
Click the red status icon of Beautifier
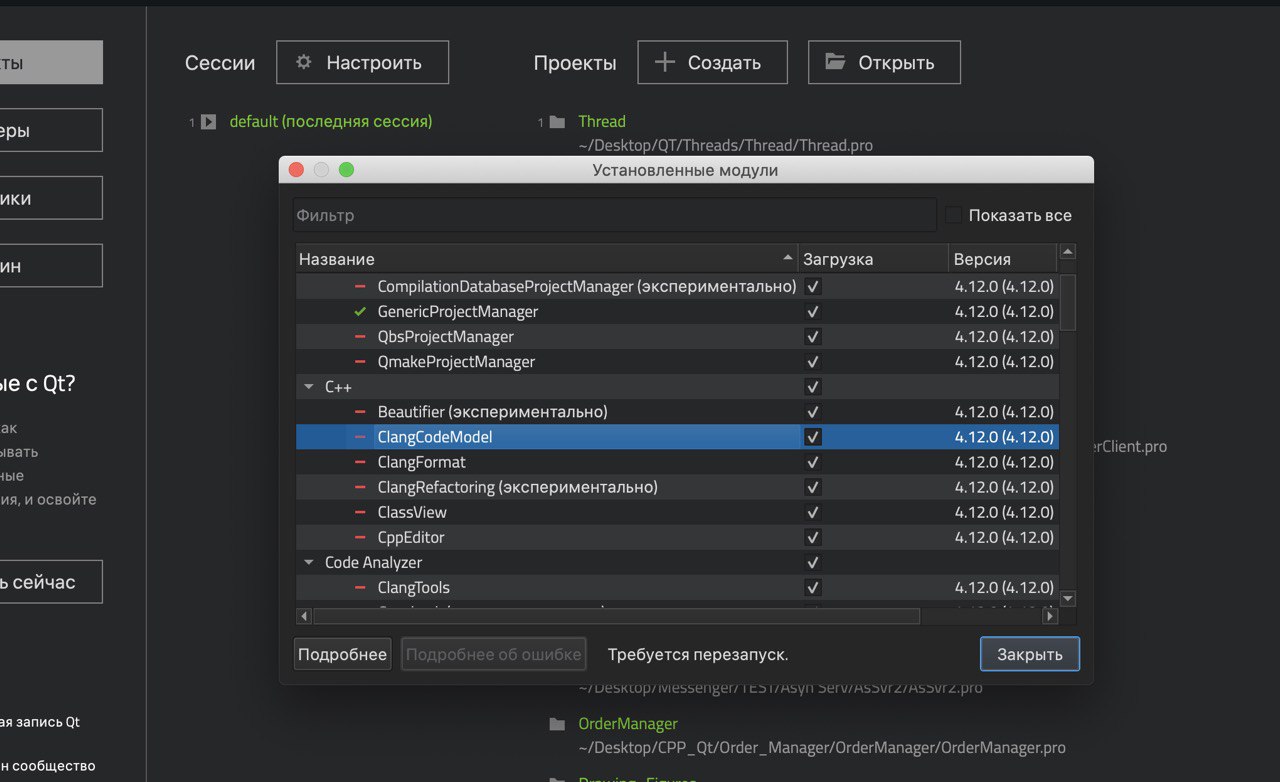tap(360, 412)
